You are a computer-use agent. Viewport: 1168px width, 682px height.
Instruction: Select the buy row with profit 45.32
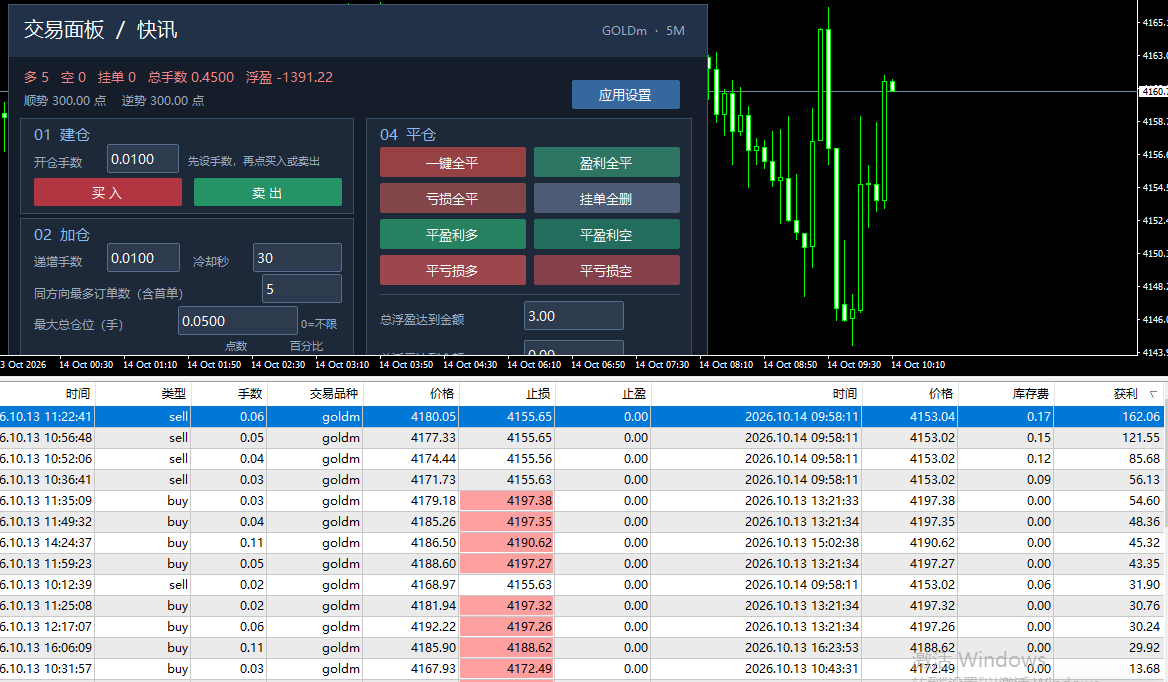(x=584, y=543)
